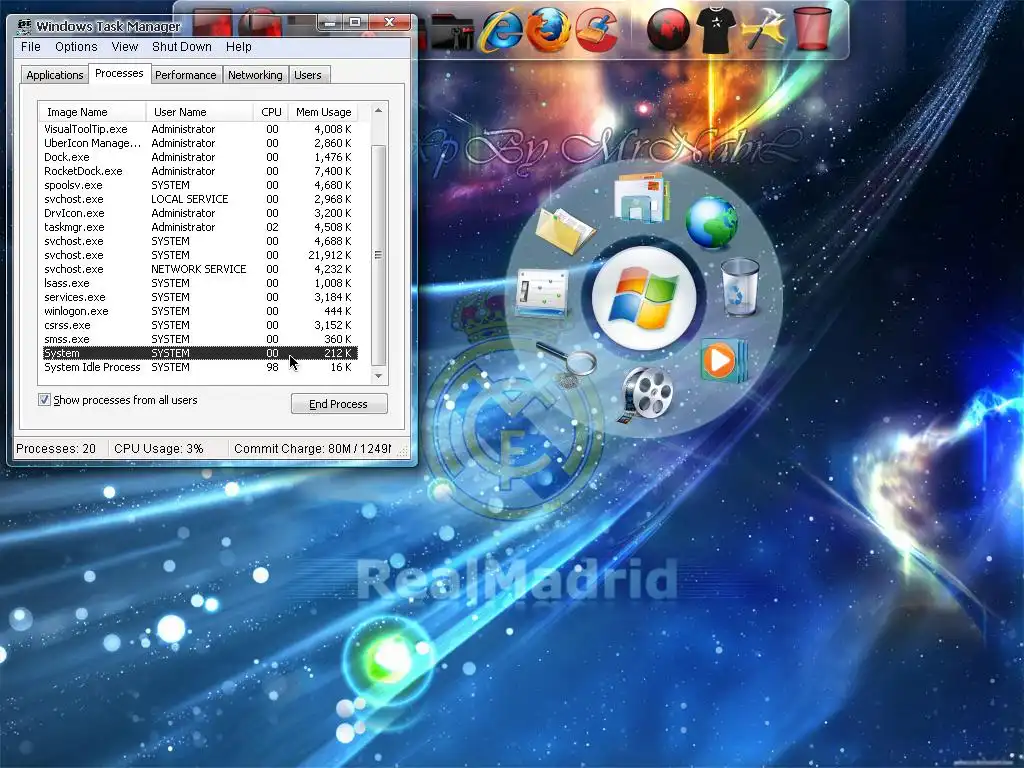
Task: Select the taskmgr.exe process
Action: pos(199,227)
